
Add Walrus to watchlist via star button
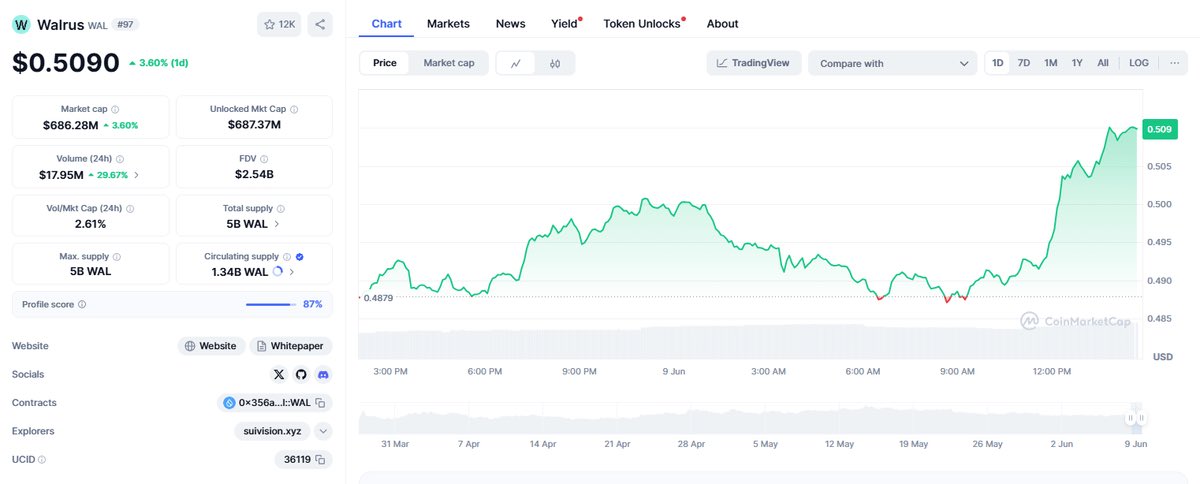[x=279, y=24]
